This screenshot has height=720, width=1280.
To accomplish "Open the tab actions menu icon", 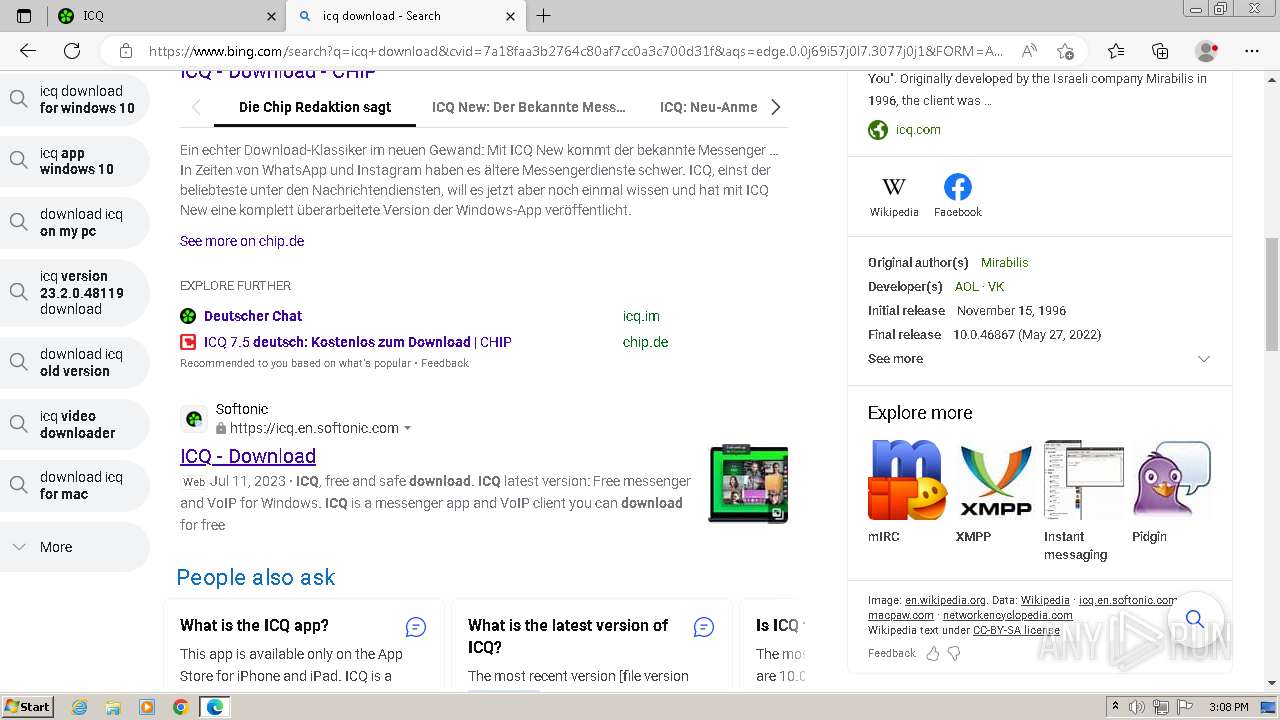I will click(x=24, y=16).
